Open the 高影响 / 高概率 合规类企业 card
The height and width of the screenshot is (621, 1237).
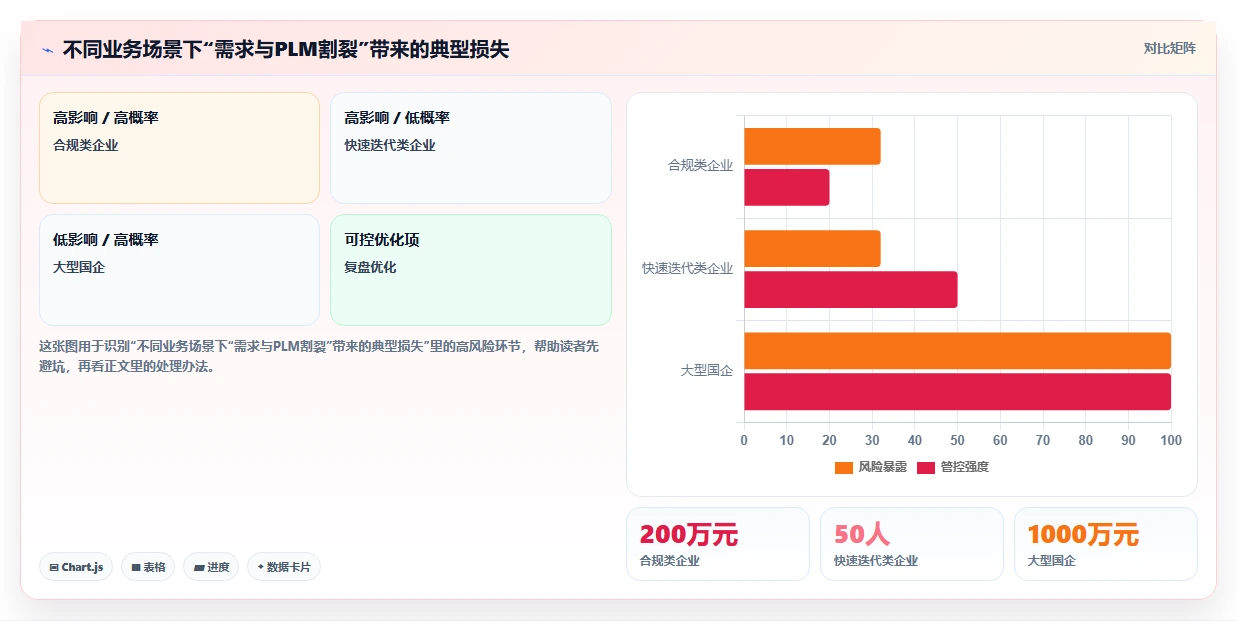point(179,148)
